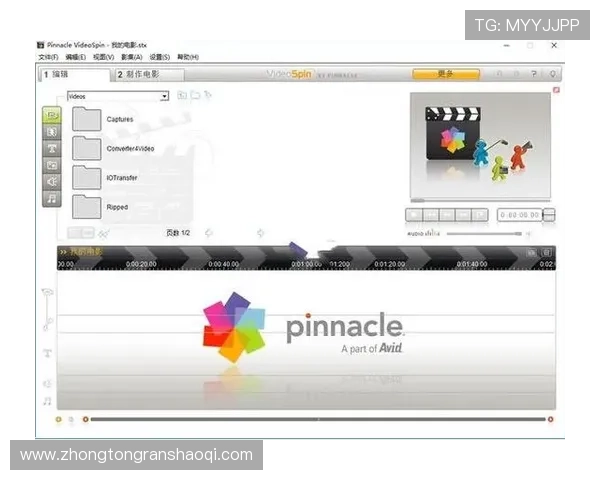The height and width of the screenshot is (480, 600).
Task: Click the lightbulb tips icon
Action: point(552,74)
